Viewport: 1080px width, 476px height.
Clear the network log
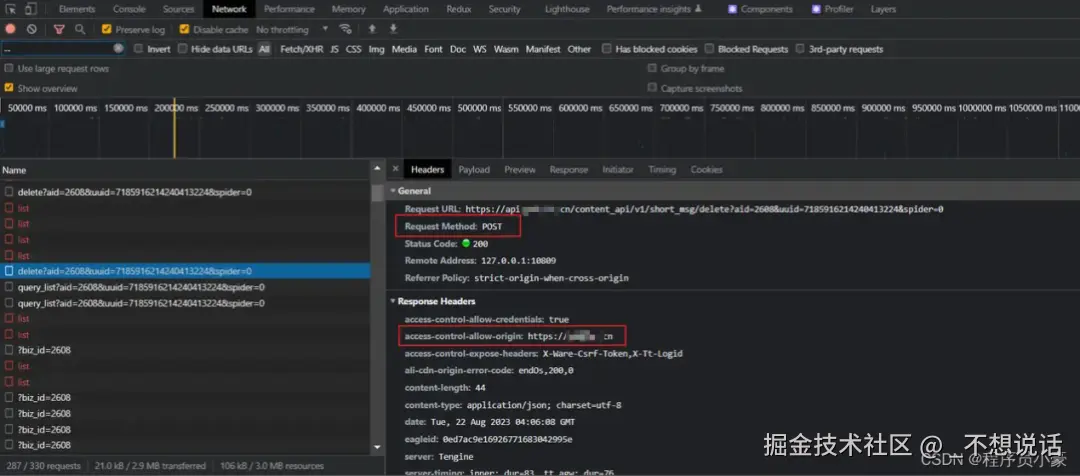click(x=32, y=30)
